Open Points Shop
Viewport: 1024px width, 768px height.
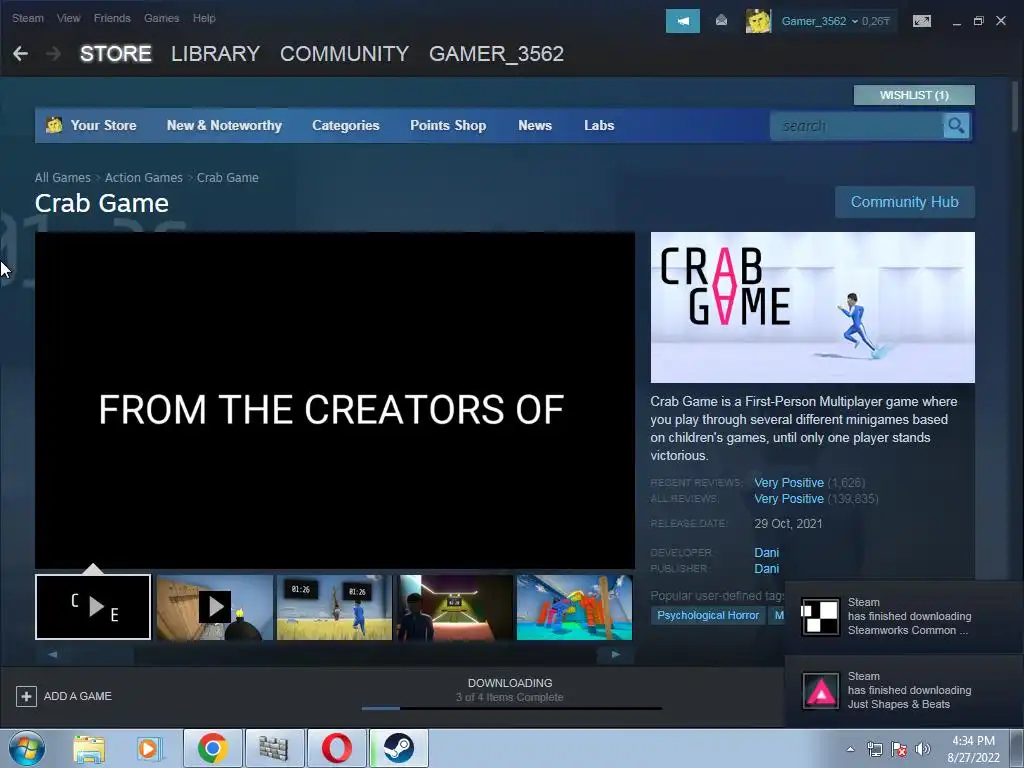[448, 125]
